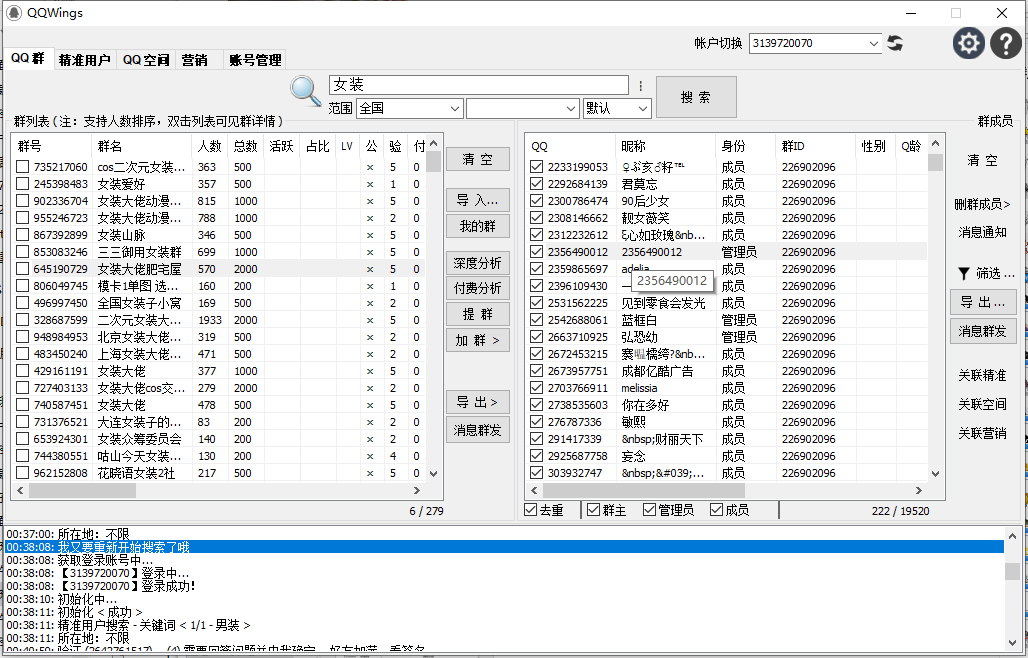Click the 付费分析 button
Screen dimensions: 1028x658
tap(478, 288)
